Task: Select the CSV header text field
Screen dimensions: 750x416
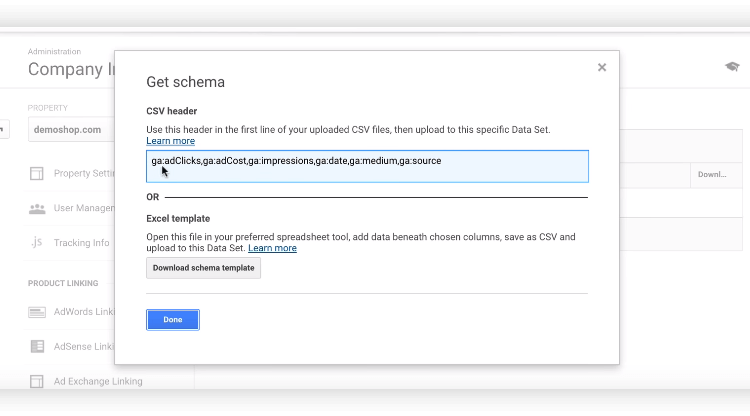Action: click(x=367, y=166)
